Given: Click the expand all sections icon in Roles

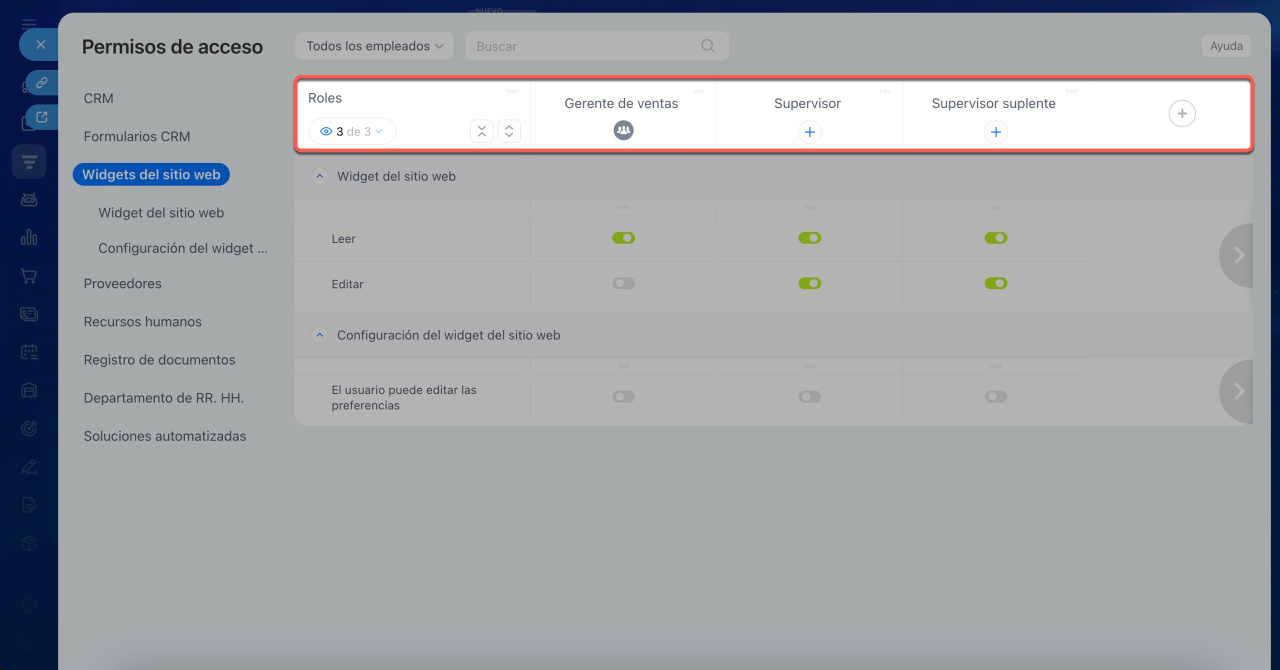Looking at the screenshot, I should point(508,131).
